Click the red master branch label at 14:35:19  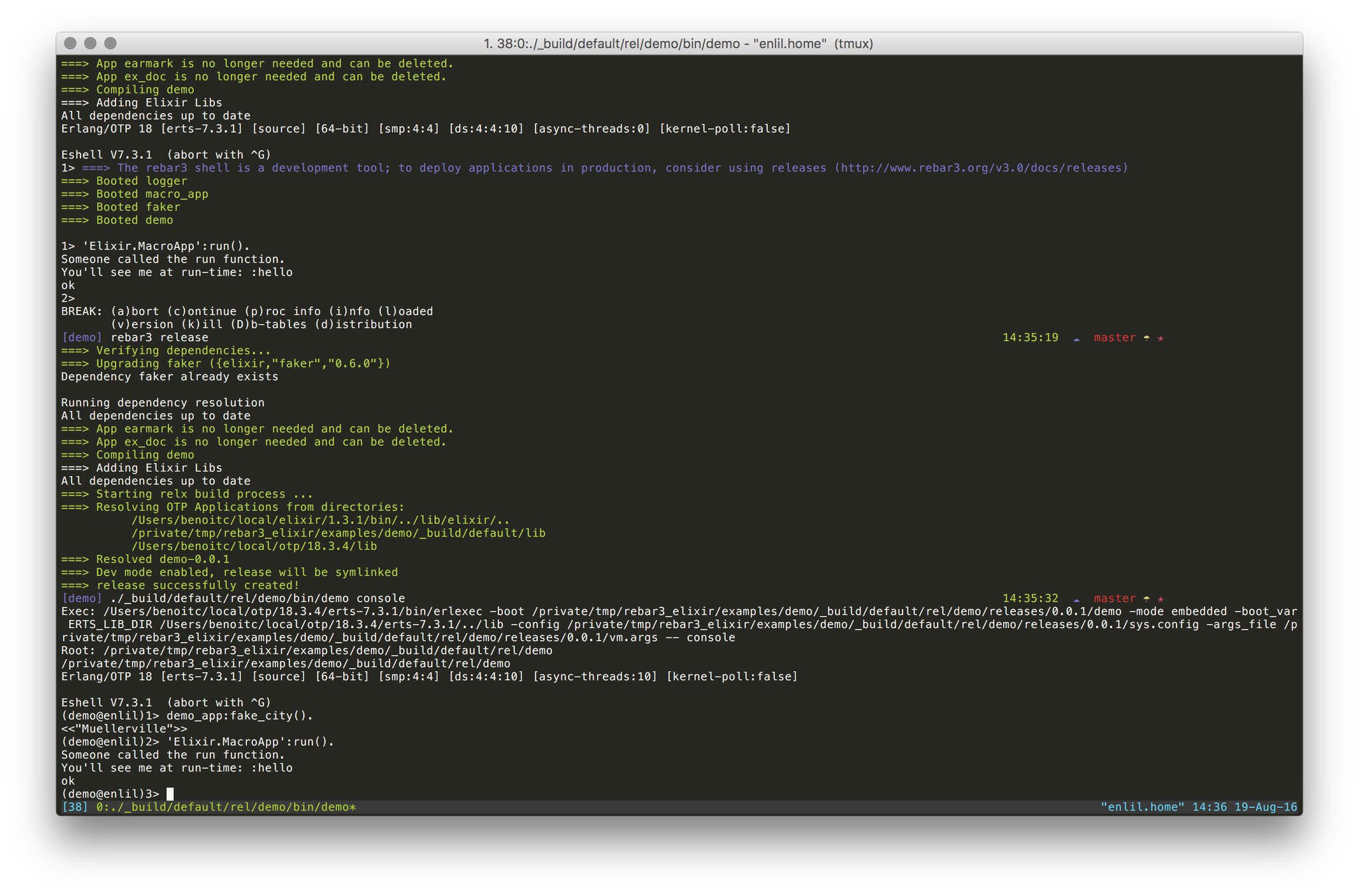(x=1114, y=338)
